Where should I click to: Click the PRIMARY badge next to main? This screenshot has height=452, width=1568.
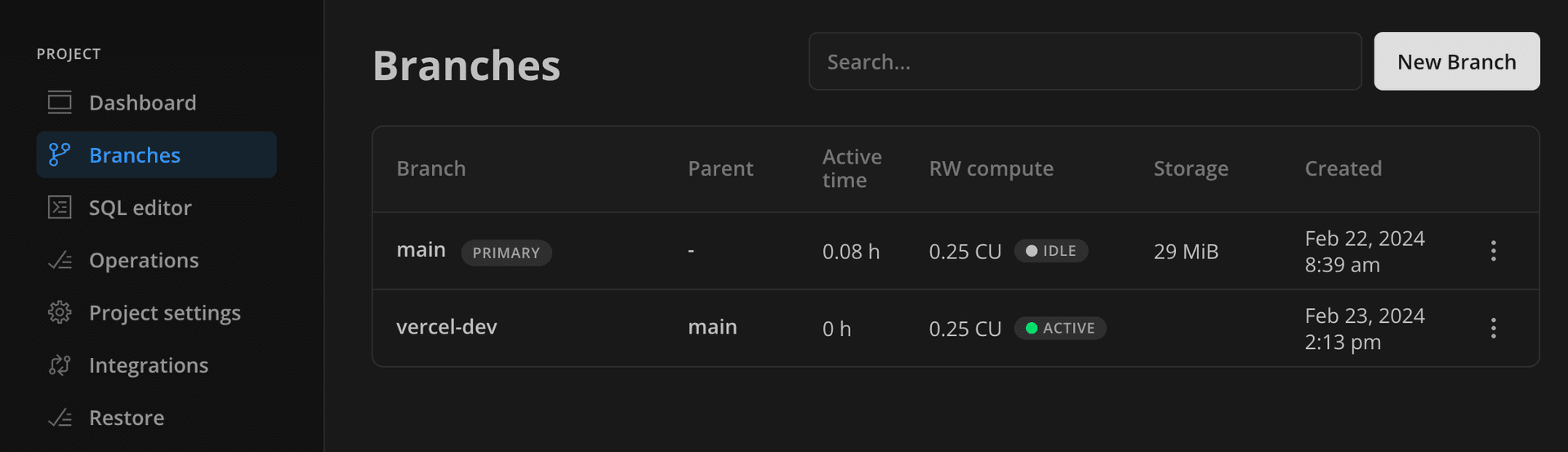tap(506, 253)
